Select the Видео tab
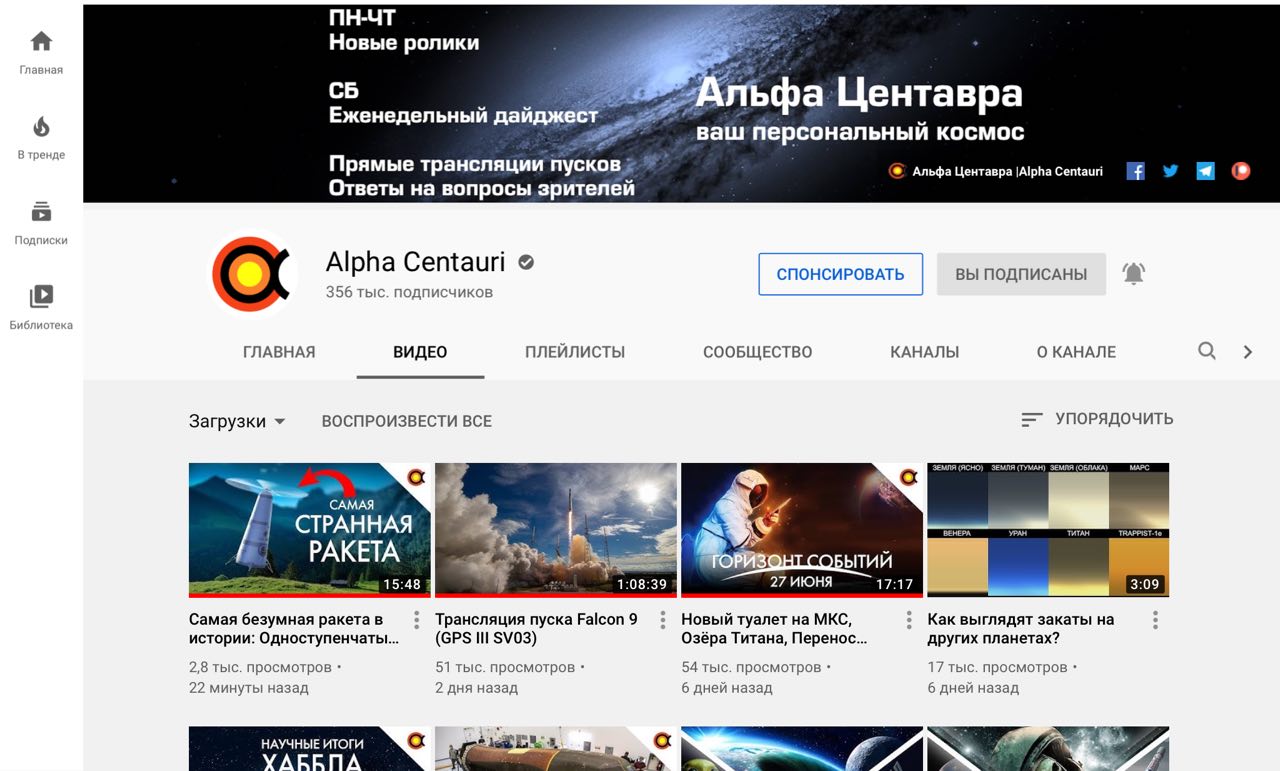 [x=420, y=352]
